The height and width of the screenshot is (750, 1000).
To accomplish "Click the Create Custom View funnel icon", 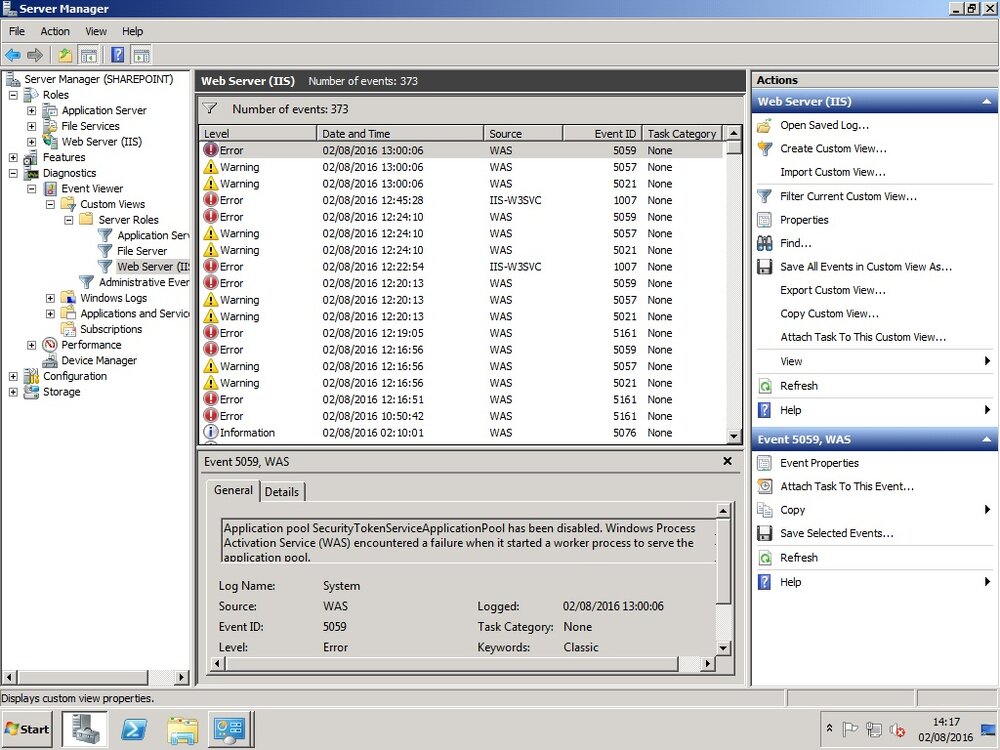I will click(764, 149).
